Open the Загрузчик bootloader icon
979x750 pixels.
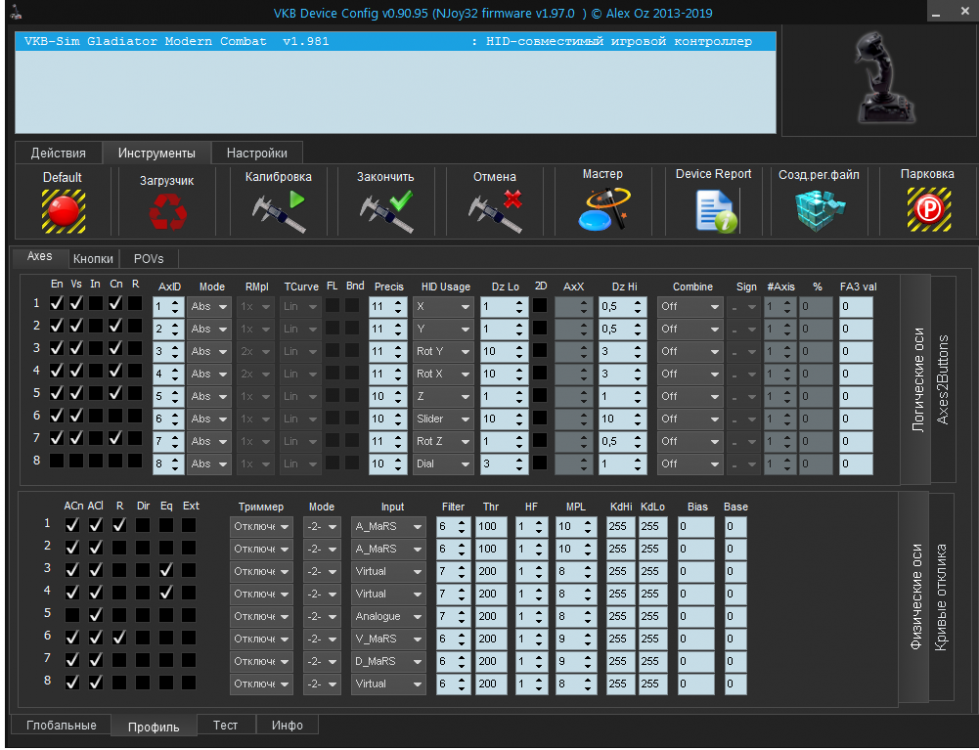point(166,211)
